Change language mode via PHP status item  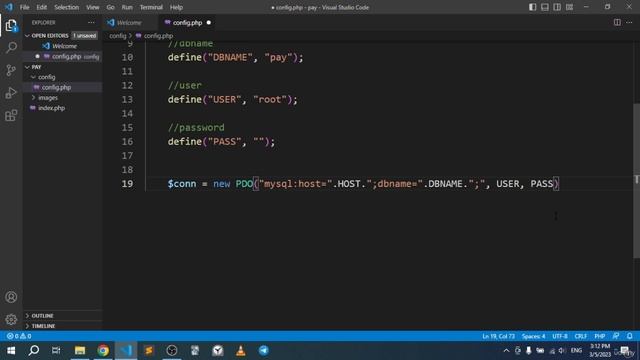(x=600, y=336)
